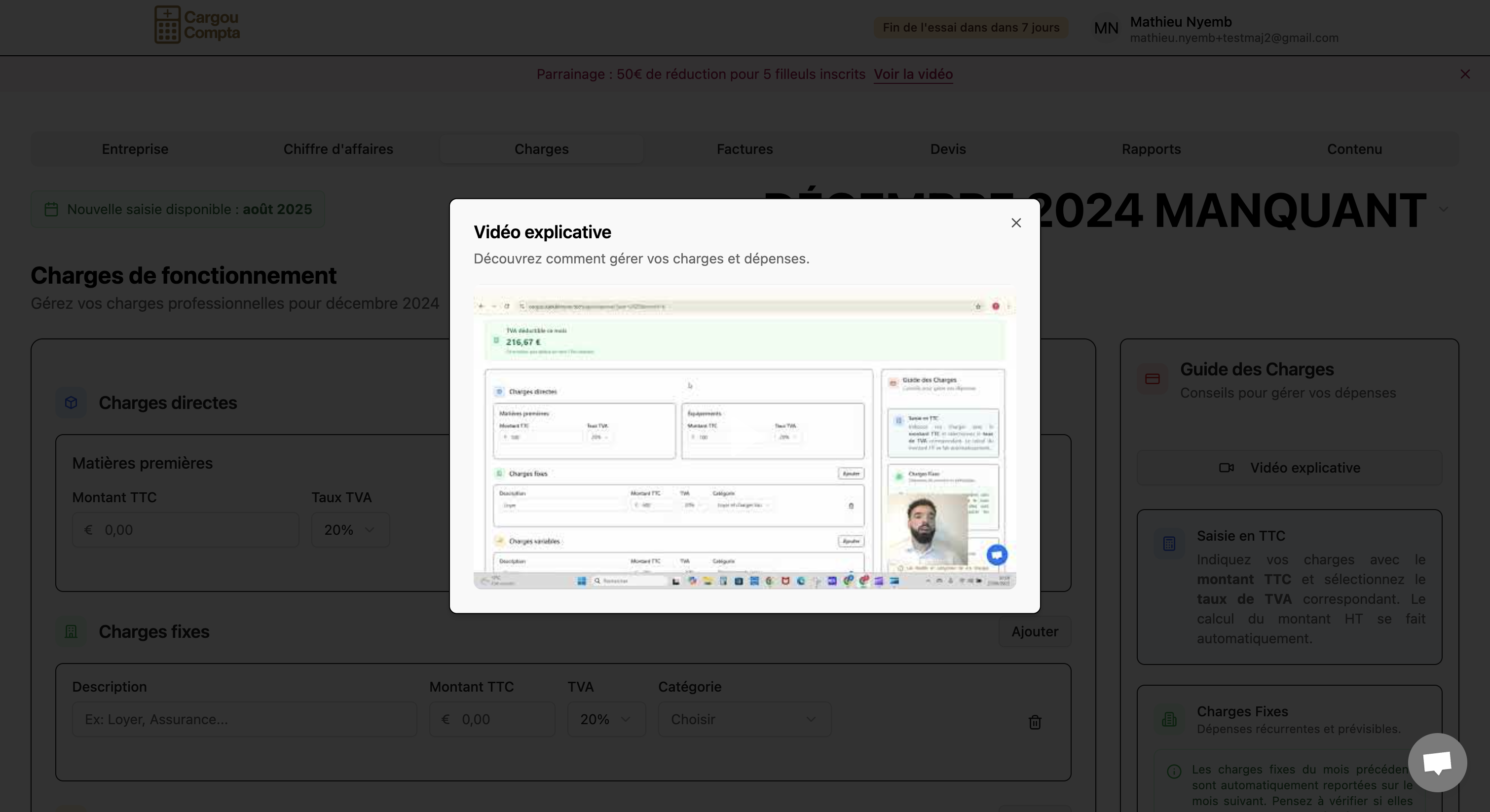The image size is (1490, 812).
Task: Open the Catégorie Choisir dropdown
Action: (744, 719)
